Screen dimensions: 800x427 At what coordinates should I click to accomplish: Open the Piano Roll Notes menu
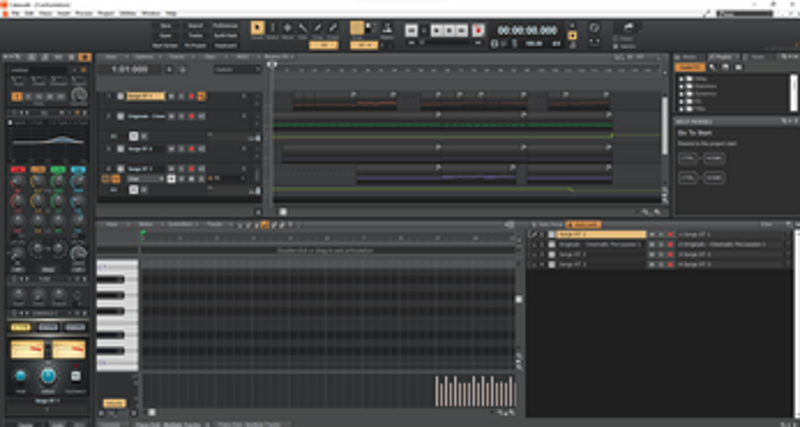tap(145, 224)
